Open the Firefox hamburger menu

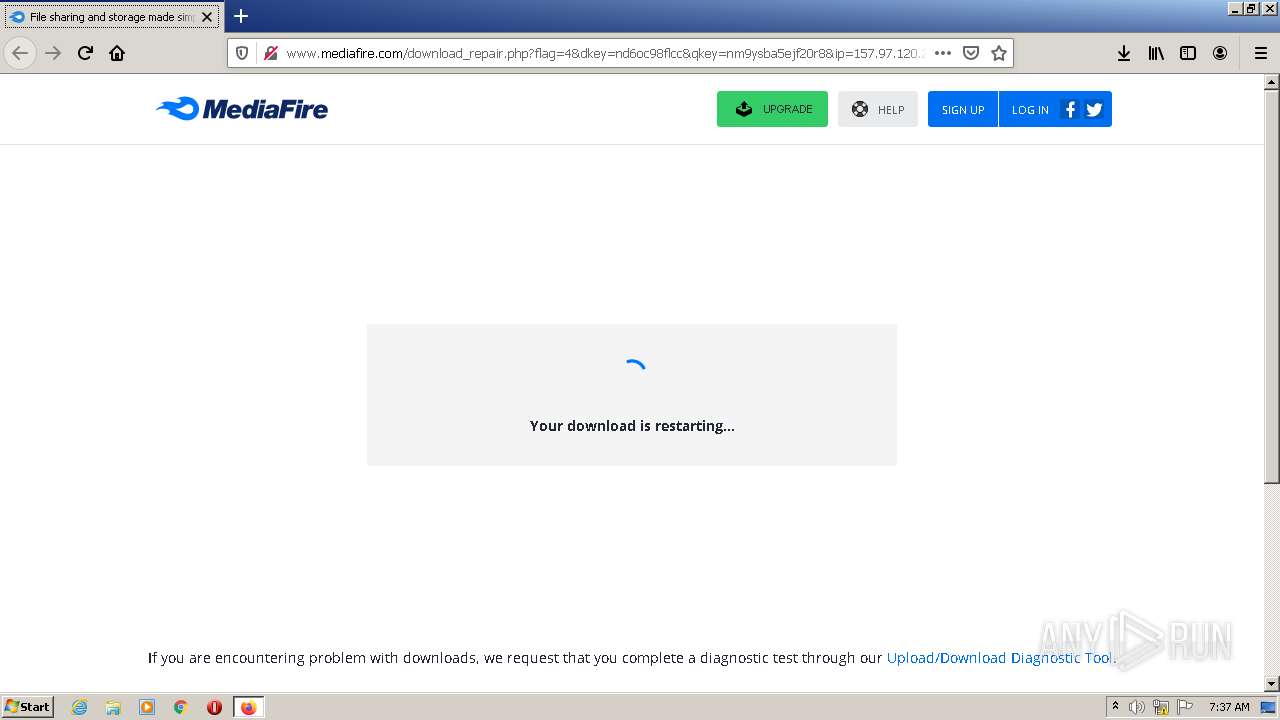point(1261,53)
